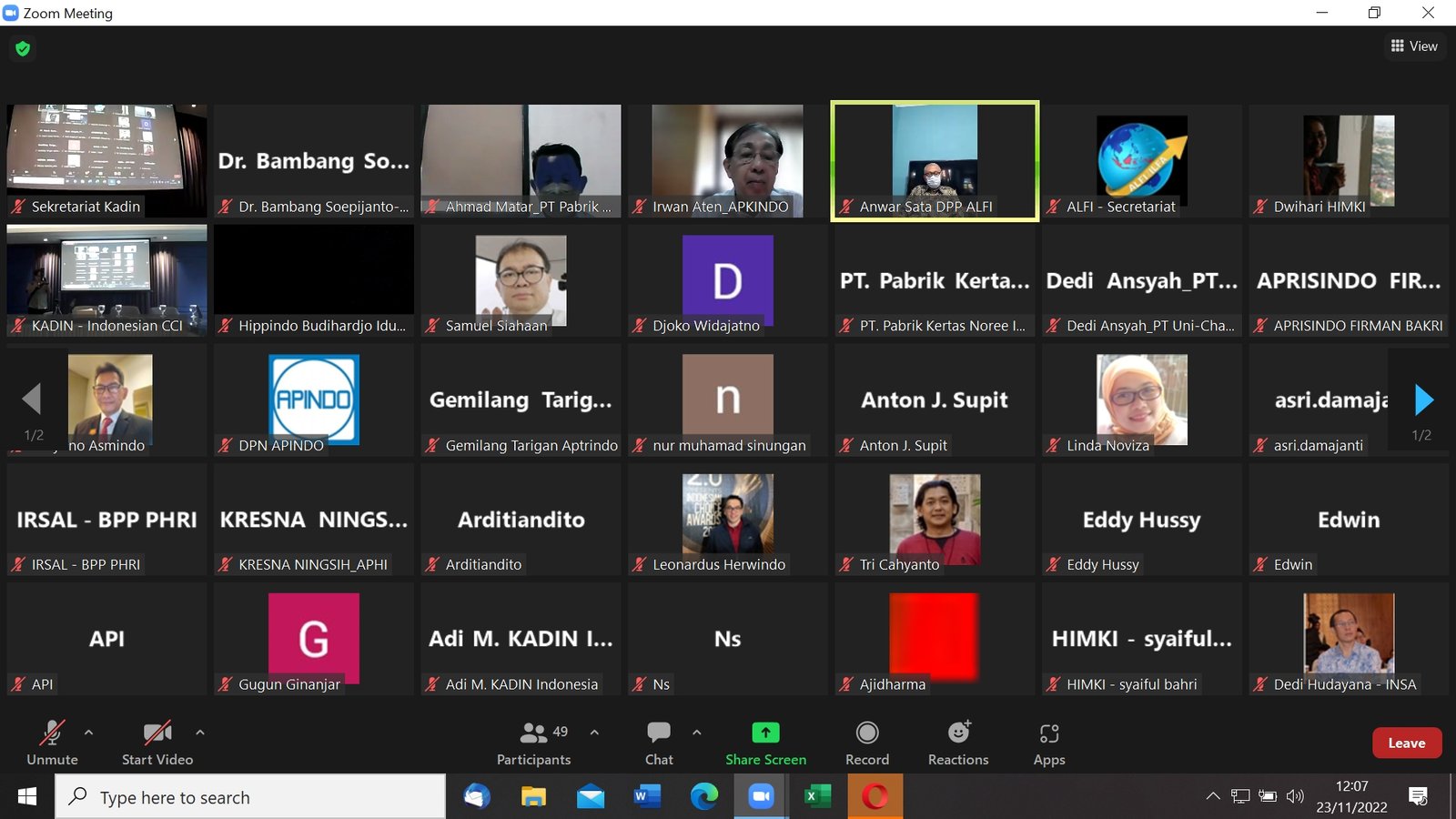Click nur muhamad sinungan avatar tile
Screen dimensions: 1456x819
pyautogui.click(x=728, y=399)
